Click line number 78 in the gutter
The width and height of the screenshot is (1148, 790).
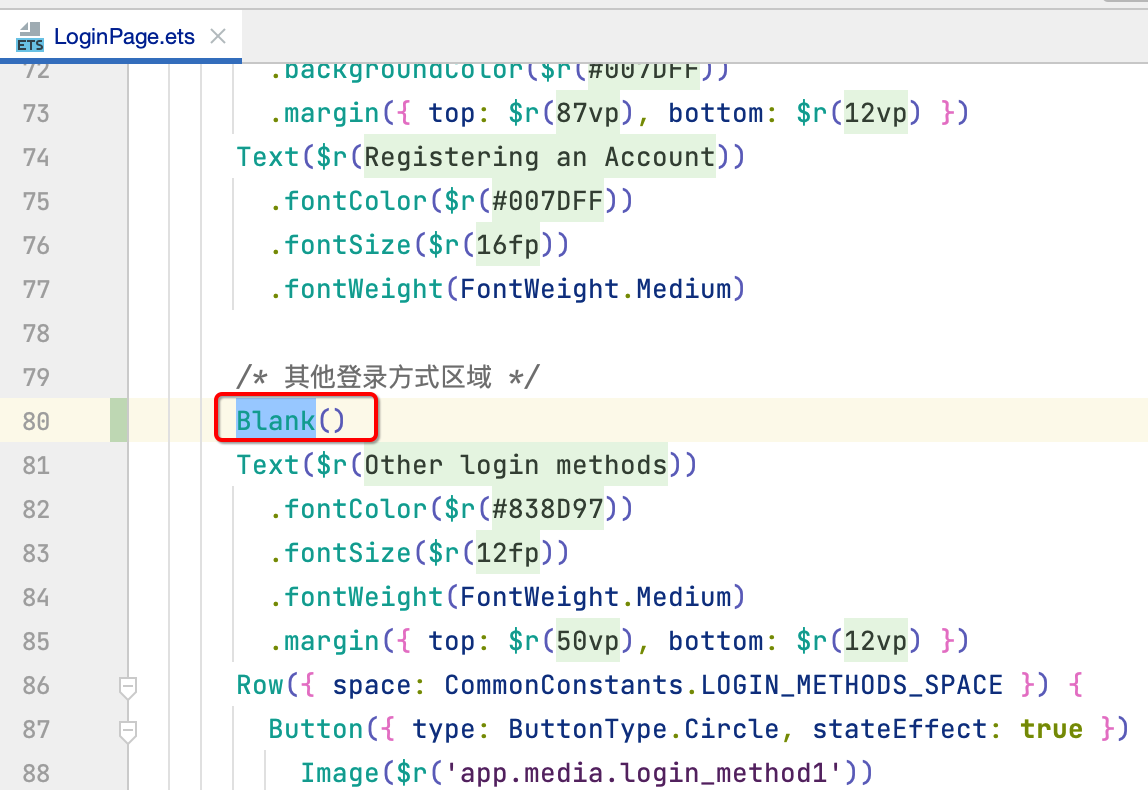click(36, 333)
